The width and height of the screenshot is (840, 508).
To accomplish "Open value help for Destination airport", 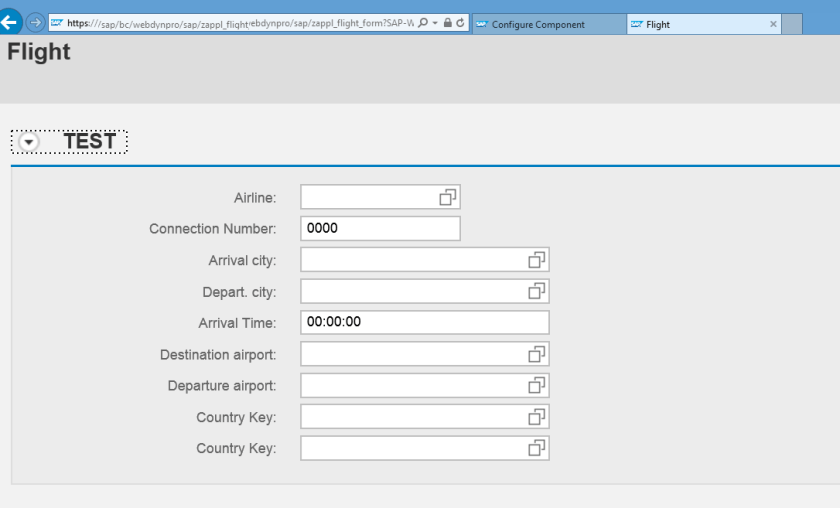I will (x=537, y=354).
